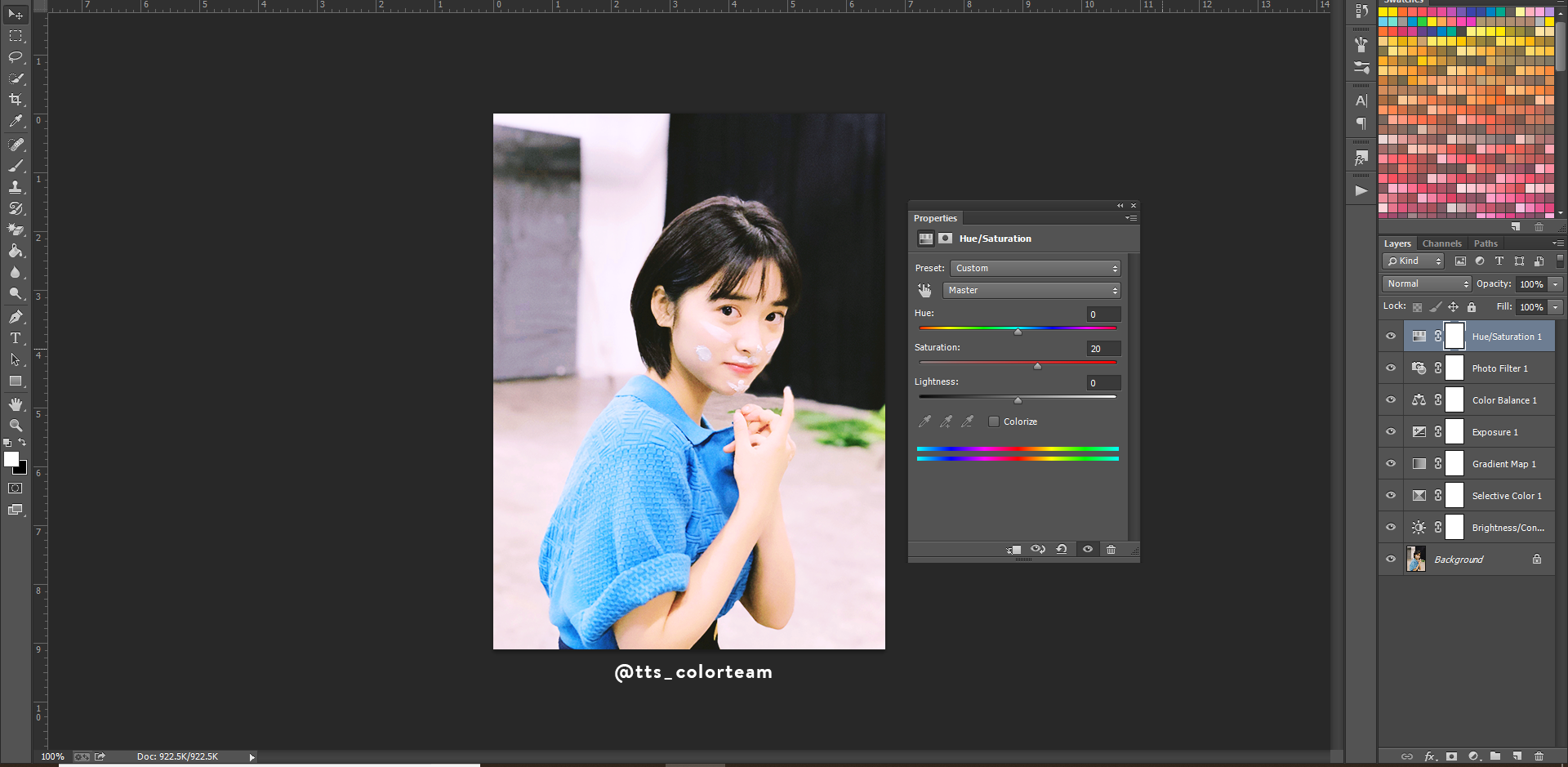Reset adjustment defaults in Properties
The height and width of the screenshot is (767, 1568).
coord(1062,550)
